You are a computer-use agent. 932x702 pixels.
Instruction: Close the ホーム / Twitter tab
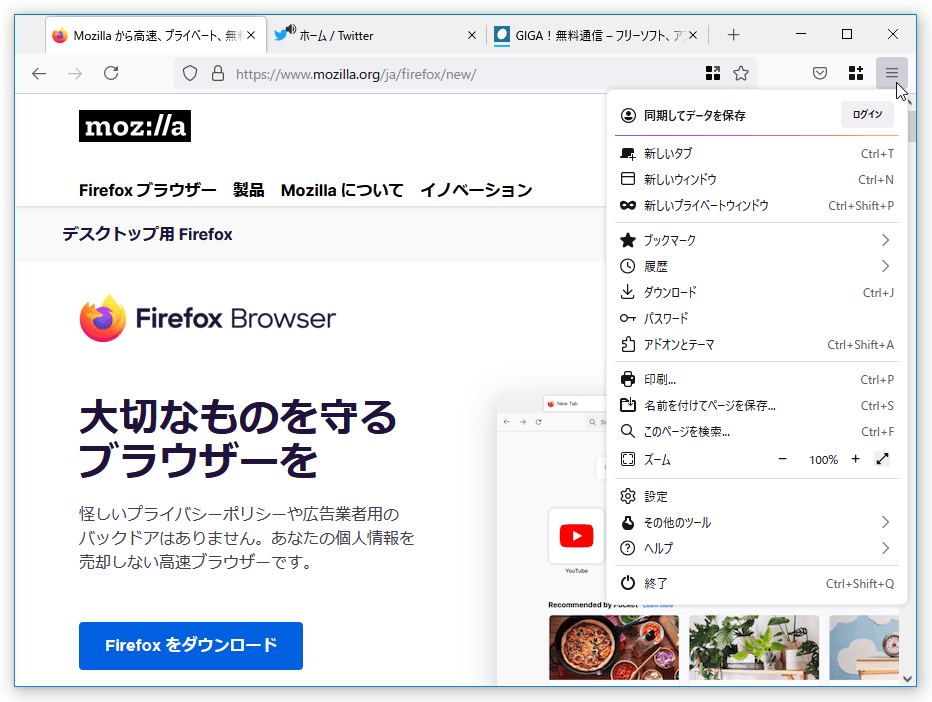[471, 35]
